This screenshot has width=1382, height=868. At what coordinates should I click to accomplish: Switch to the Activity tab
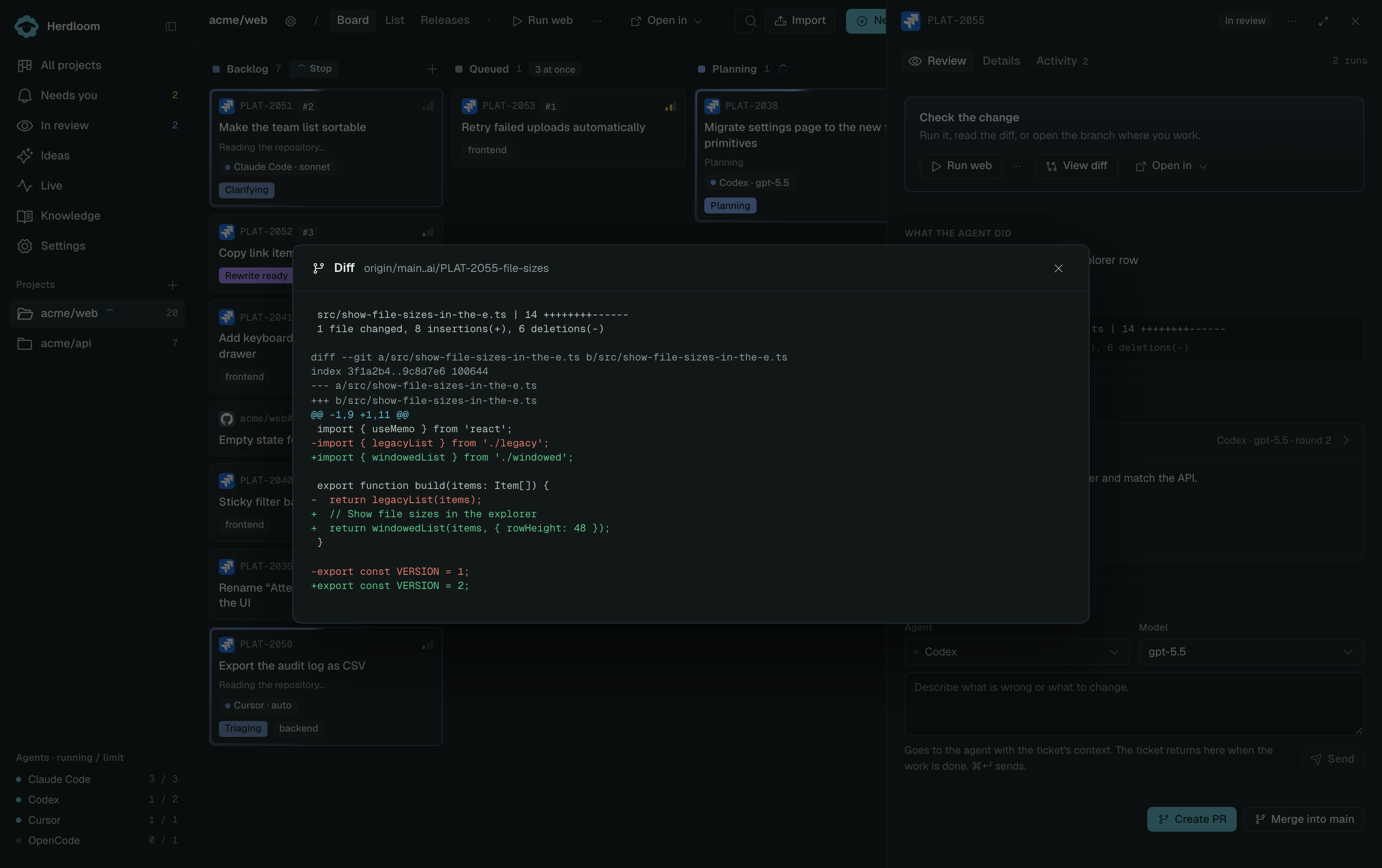tap(1062, 61)
